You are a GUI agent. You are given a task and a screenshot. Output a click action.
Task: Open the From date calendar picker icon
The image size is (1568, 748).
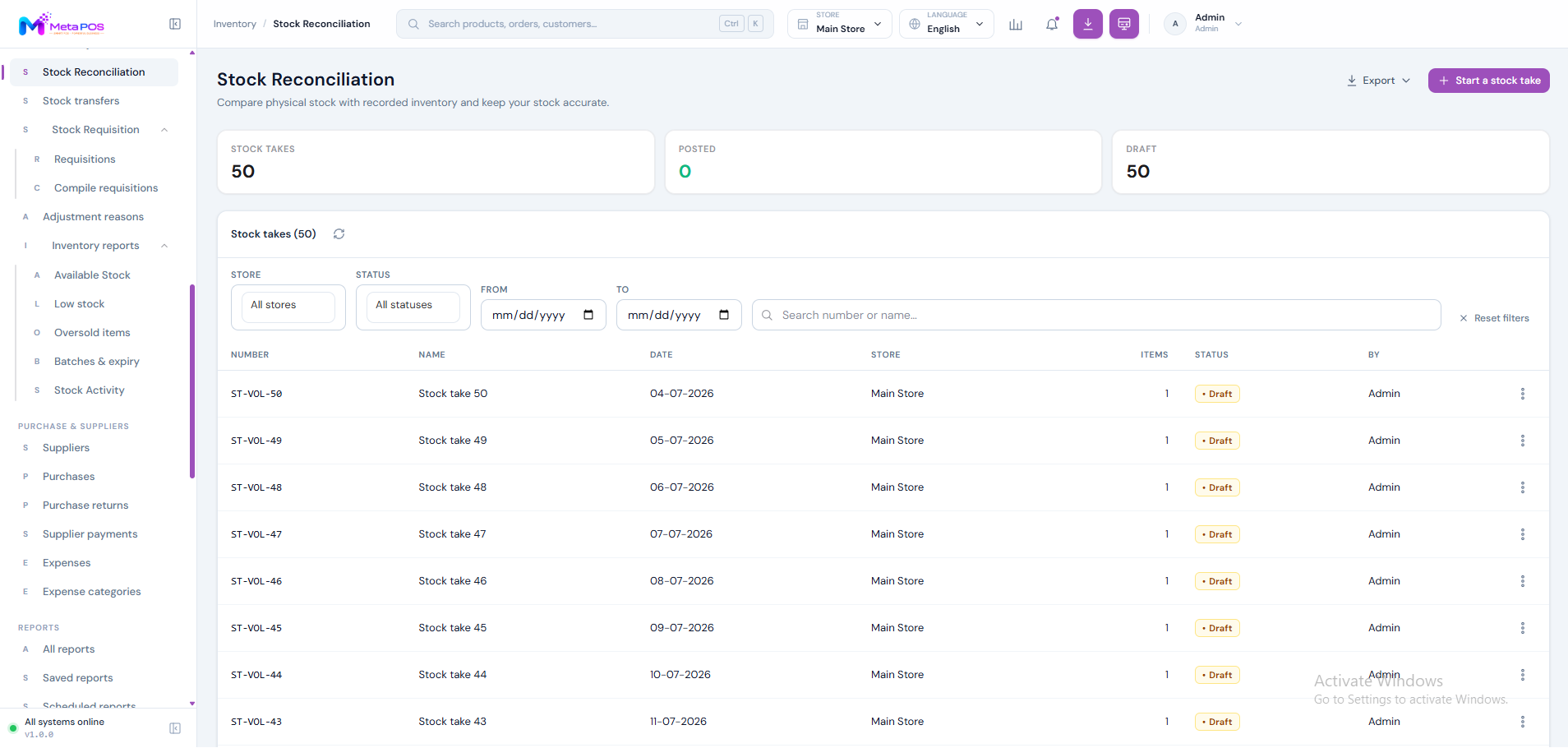[588, 315]
